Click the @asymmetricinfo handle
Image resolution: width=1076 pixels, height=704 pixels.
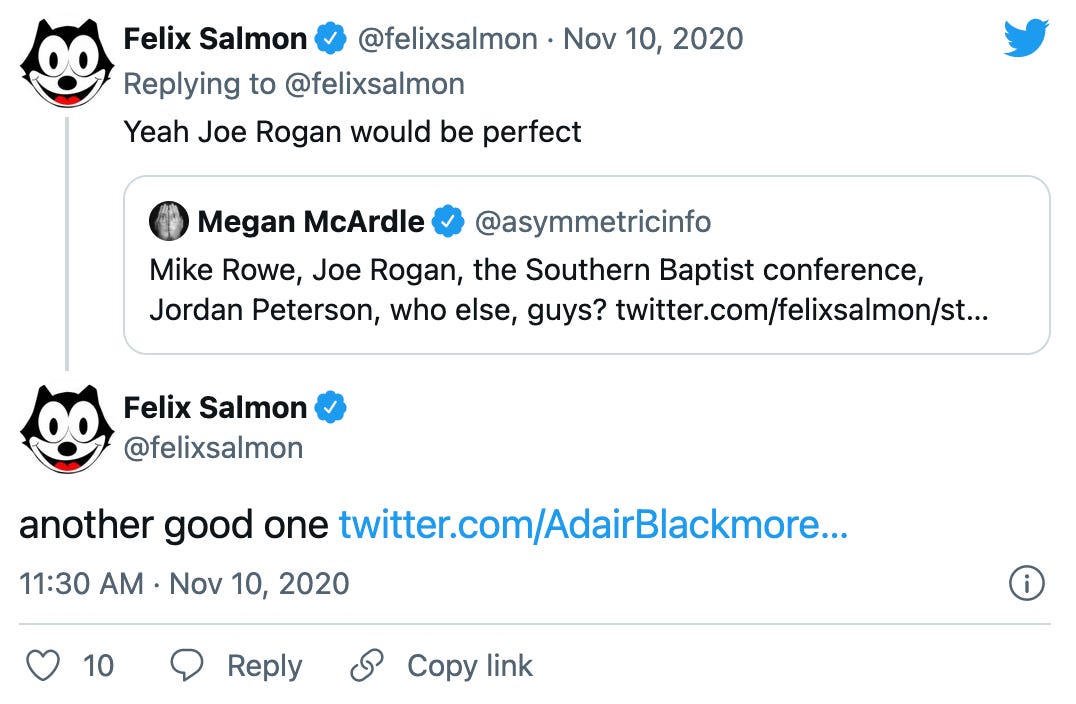[x=592, y=221]
